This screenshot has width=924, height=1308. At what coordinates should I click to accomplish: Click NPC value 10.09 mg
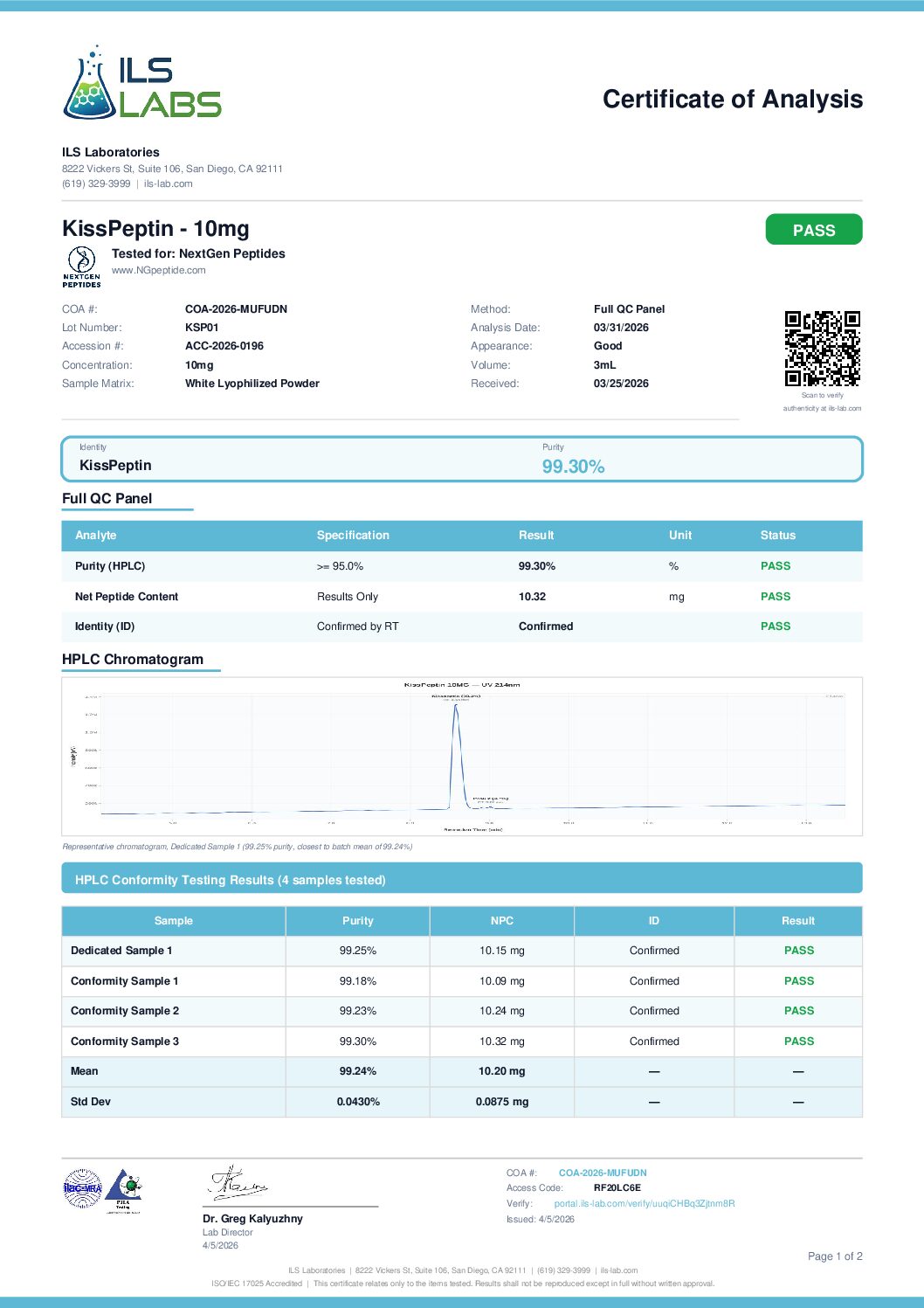[502, 981]
